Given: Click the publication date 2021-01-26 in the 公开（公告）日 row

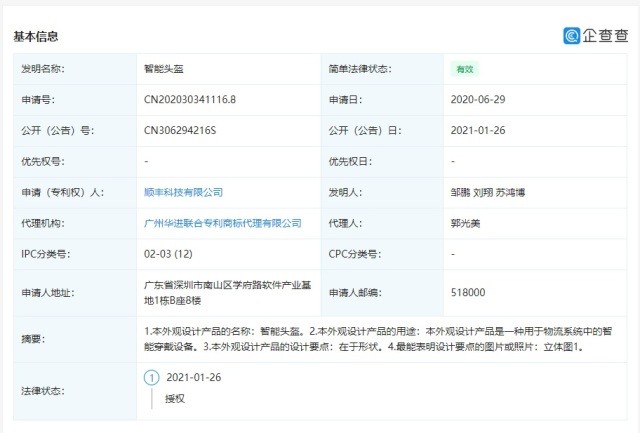Looking at the screenshot, I should [x=478, y=131].
